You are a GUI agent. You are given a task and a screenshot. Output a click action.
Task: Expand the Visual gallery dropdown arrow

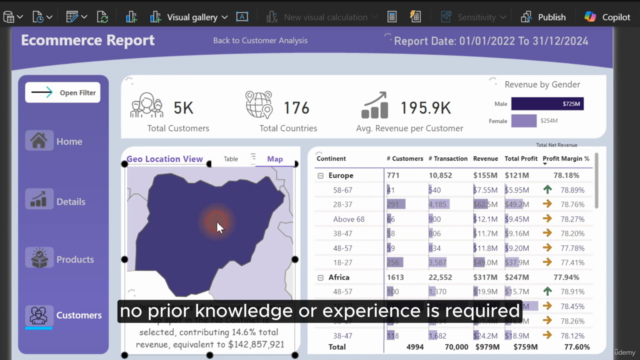[224, 17]
